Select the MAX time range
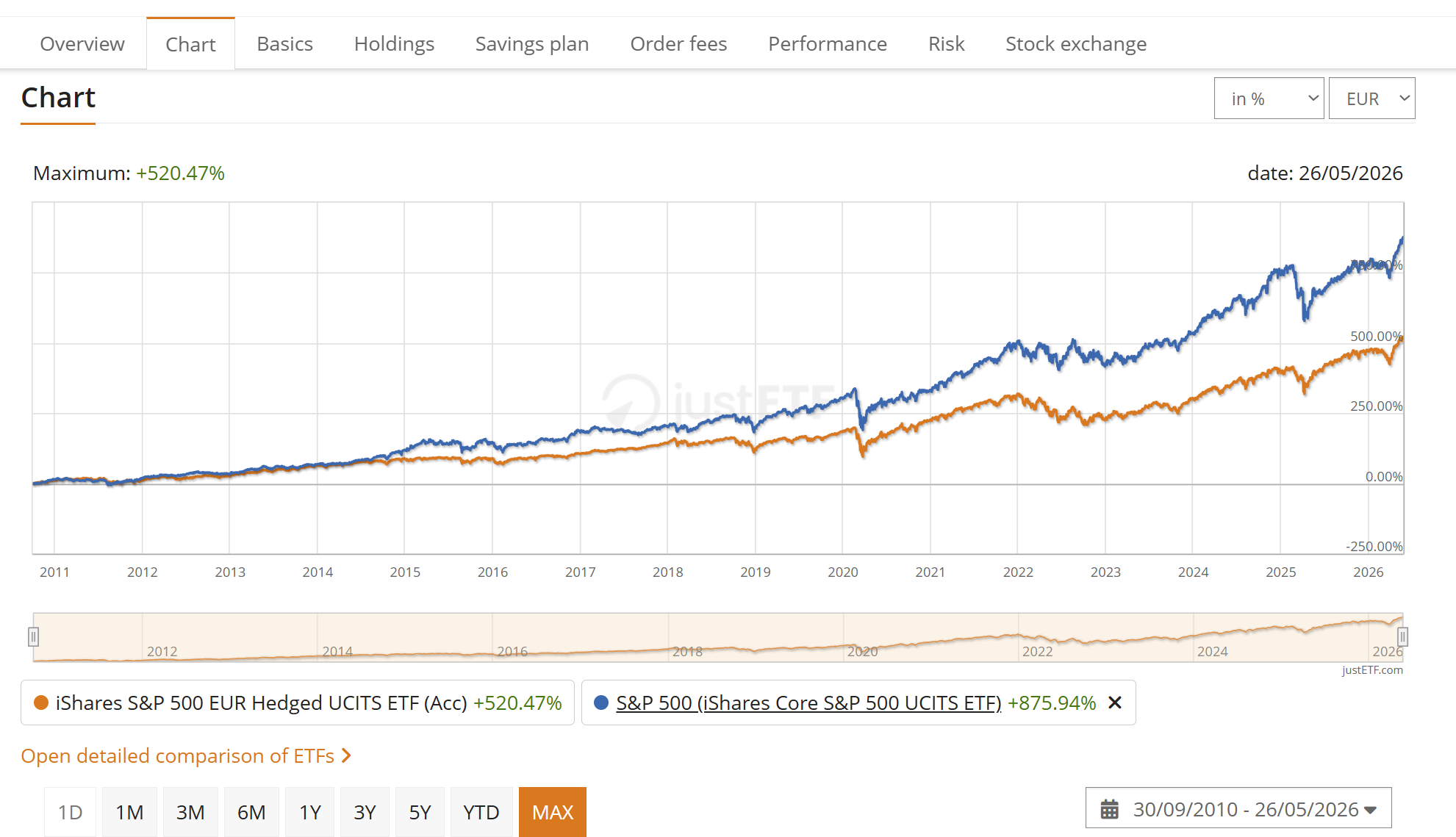Image resolution: width=1456 pixels, height=837 pixels. 553,812
